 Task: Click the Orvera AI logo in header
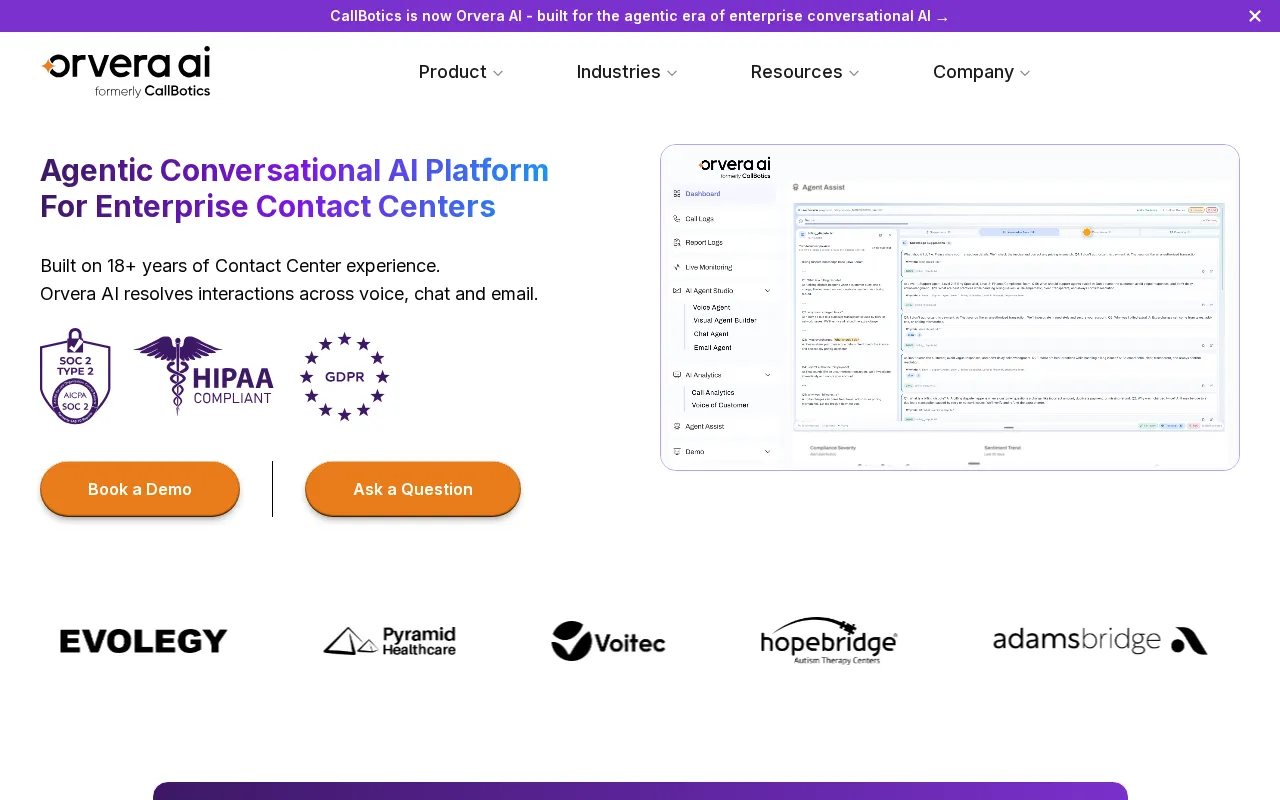click(126, 72)
